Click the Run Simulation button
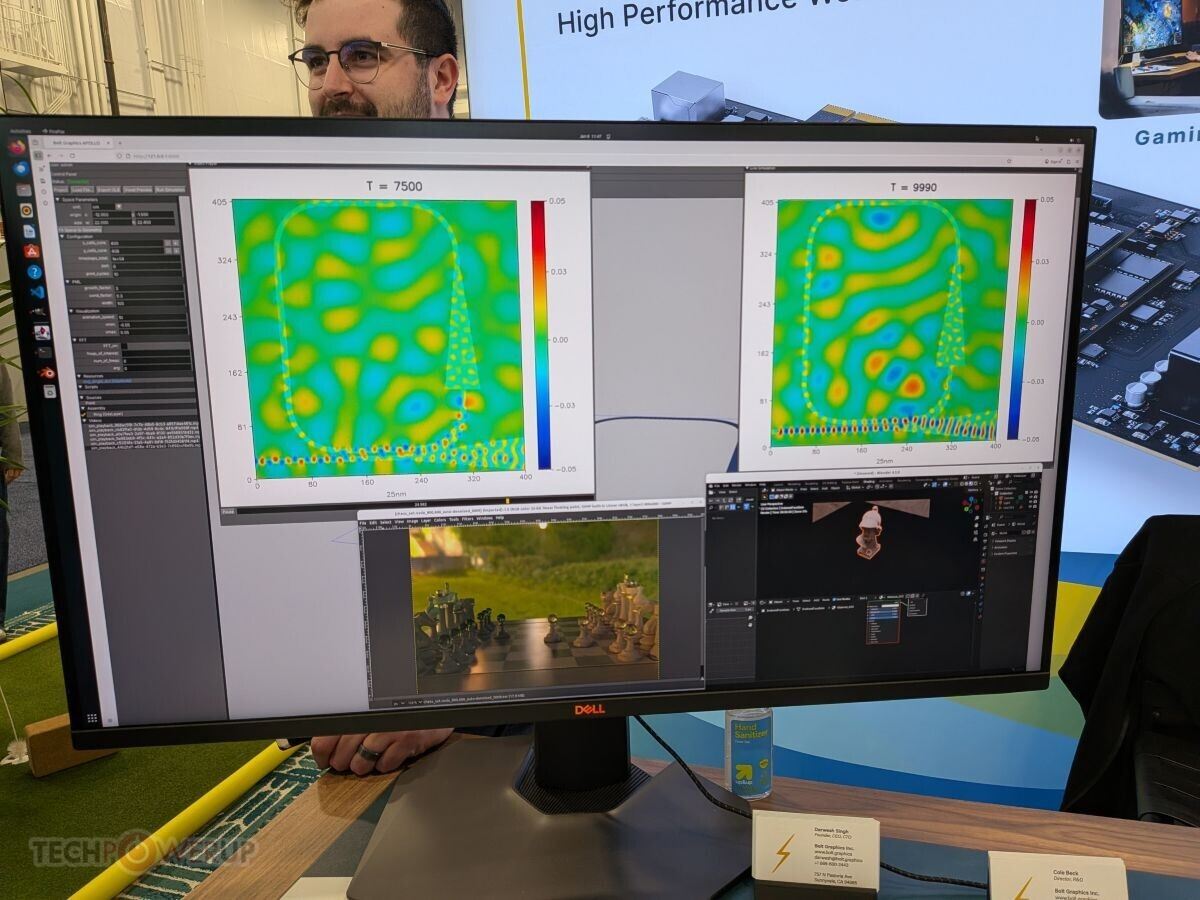The width and height of the screenshot is (1200, 900). pyautogui.click(x=169, y=189)
